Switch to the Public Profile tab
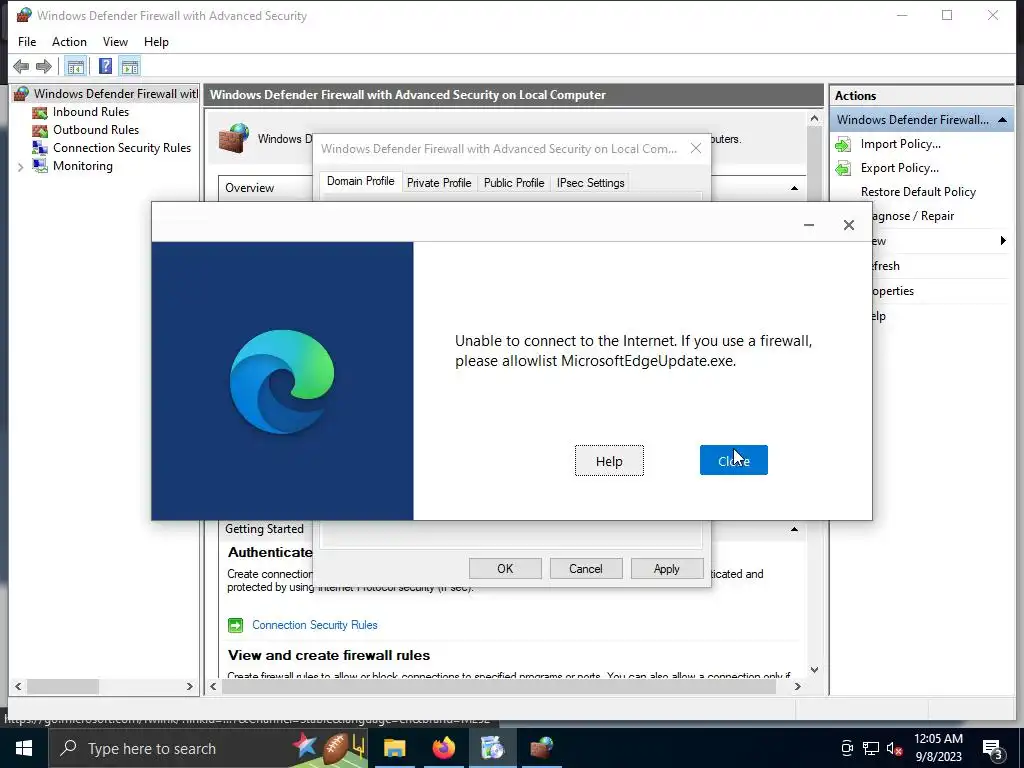The height and width of the screenshot is (768, 1024). pos(514,183)
